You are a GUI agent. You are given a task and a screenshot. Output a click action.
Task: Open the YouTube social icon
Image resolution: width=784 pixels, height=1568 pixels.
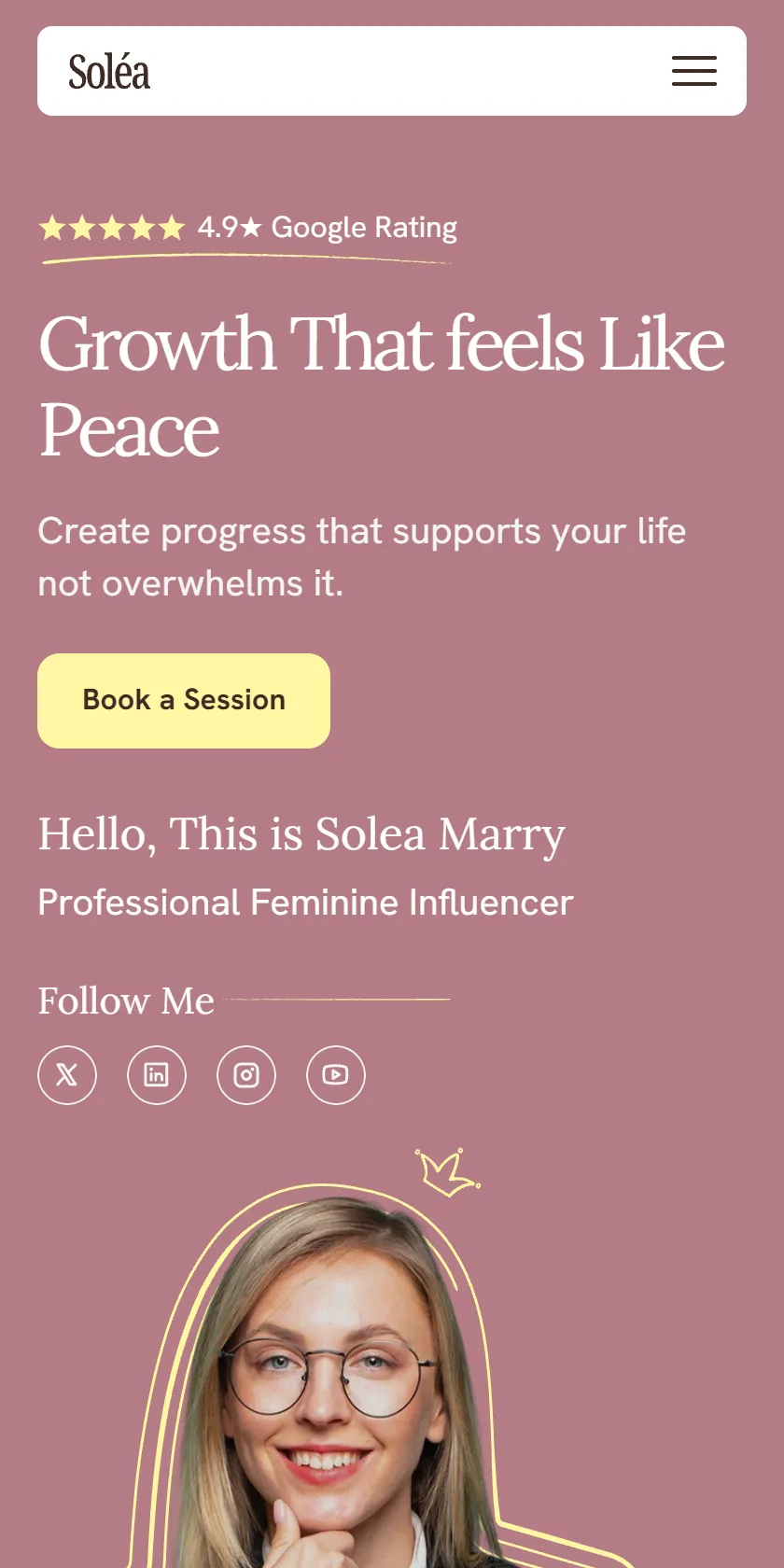click(x=336, y=1075)
